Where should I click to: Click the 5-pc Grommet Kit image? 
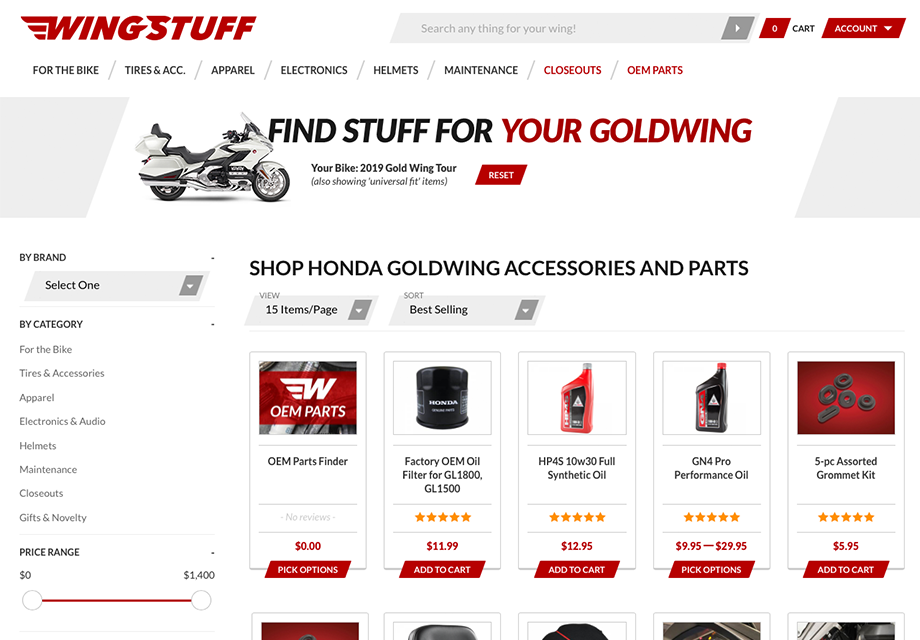[x=846, y=398]
